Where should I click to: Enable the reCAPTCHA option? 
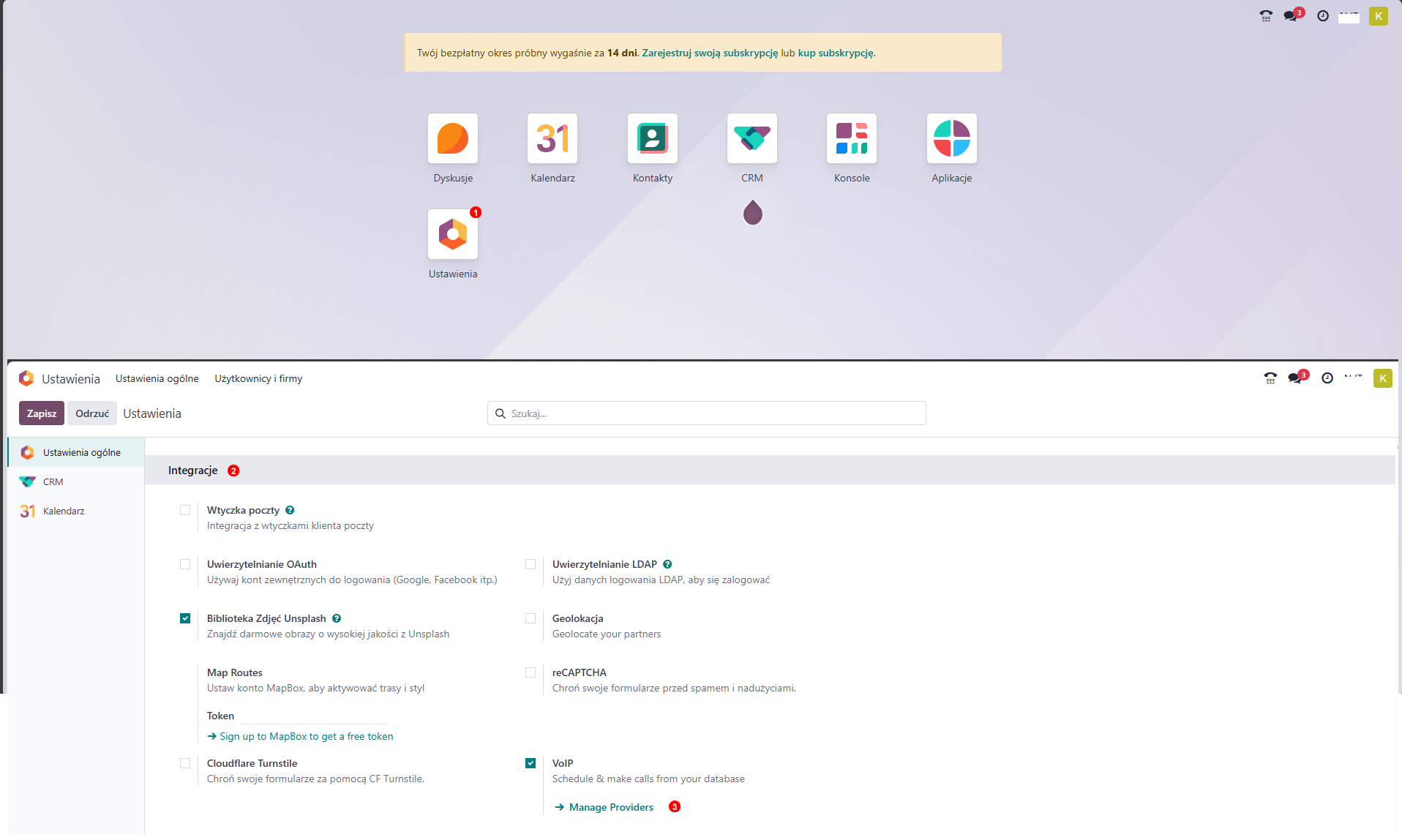coord(530,672)
